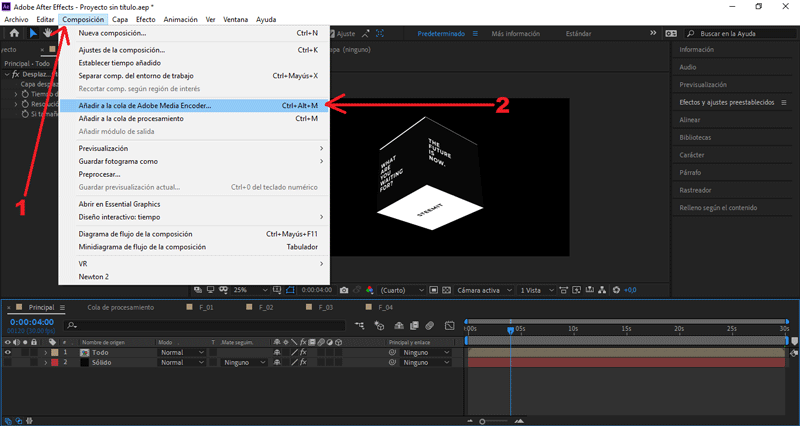The height and width of the screenshot is (426, 800).
Task: Select the Hand tool
Action: 47,33
